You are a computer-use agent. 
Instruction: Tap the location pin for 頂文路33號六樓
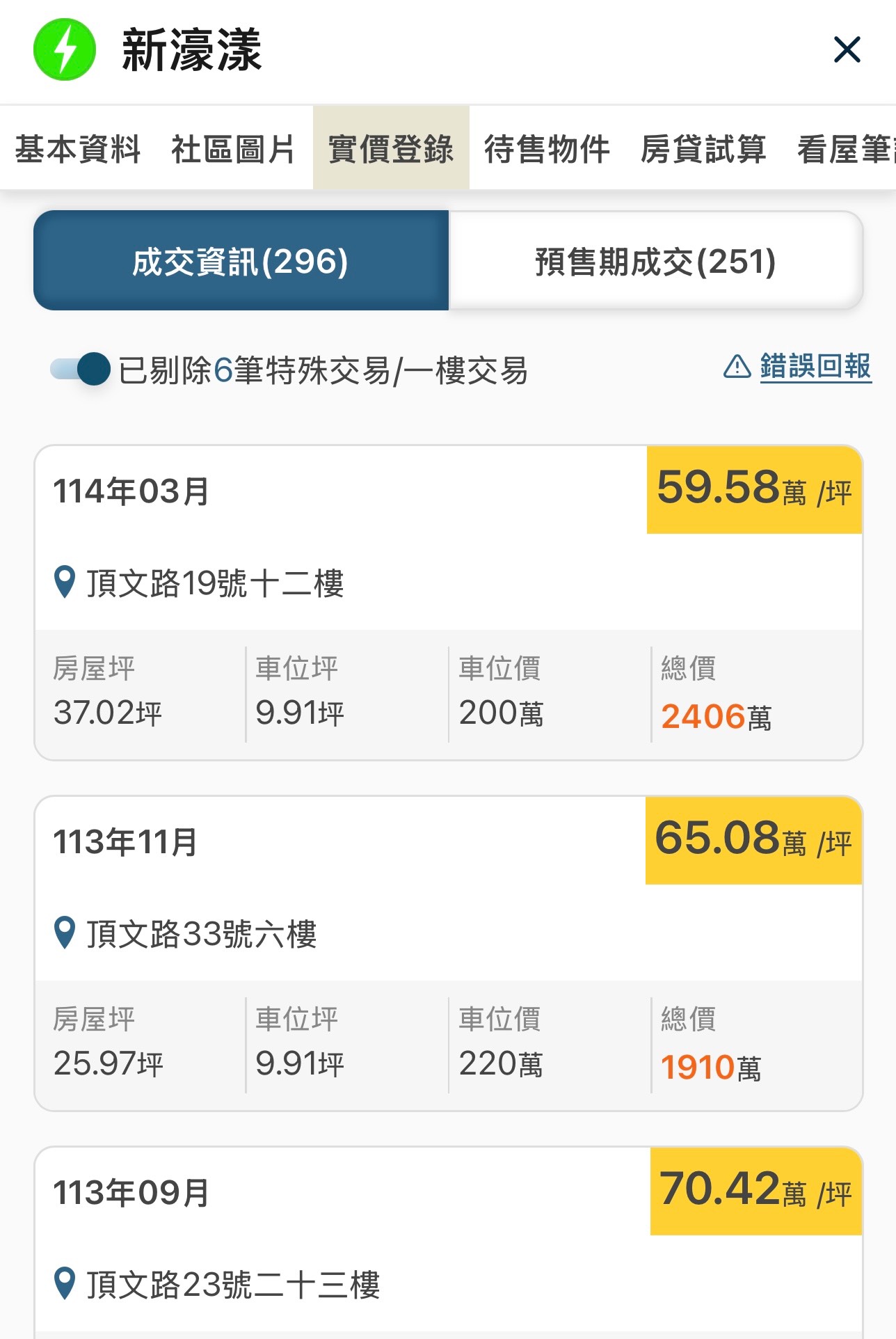(65, 933)
